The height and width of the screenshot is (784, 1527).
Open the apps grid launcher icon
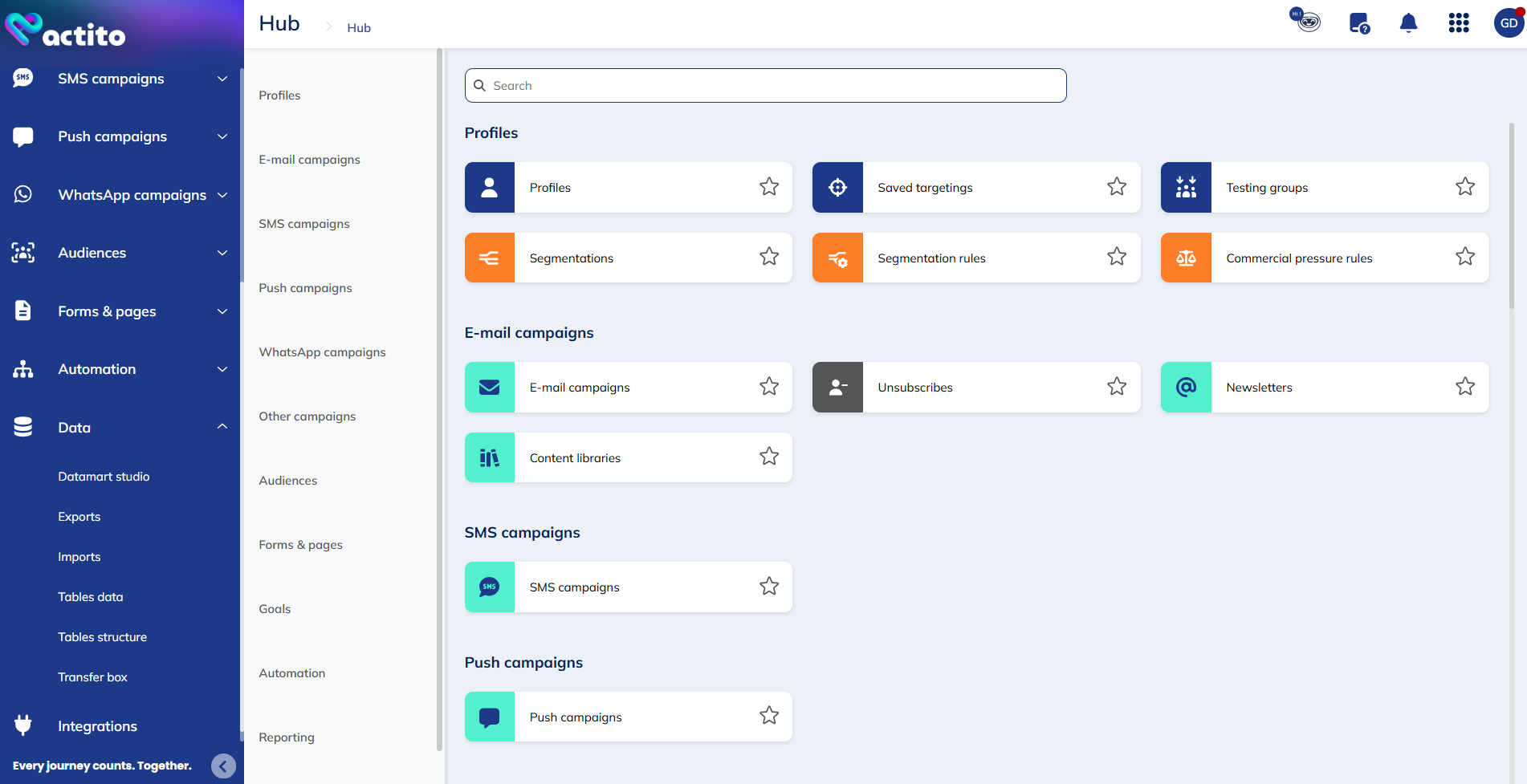click(1458, 23)
